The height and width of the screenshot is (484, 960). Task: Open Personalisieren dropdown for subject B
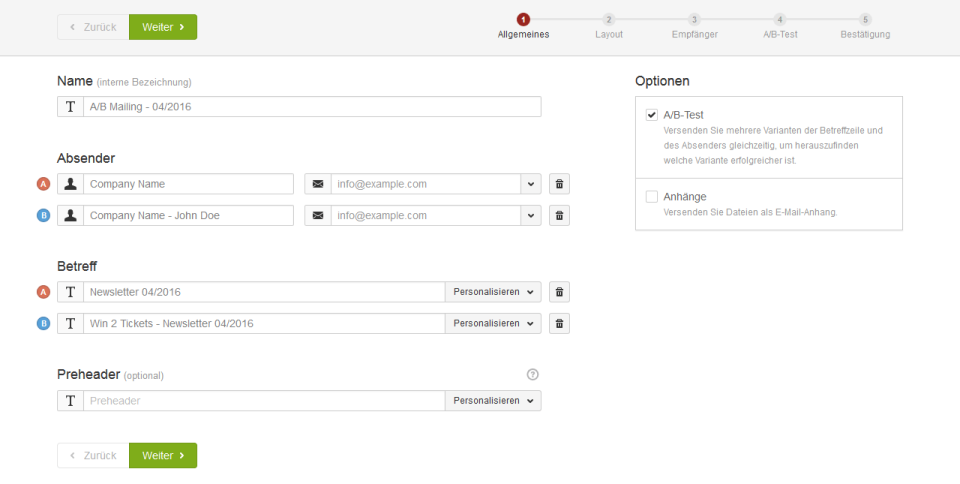click(x=493, y=323)
